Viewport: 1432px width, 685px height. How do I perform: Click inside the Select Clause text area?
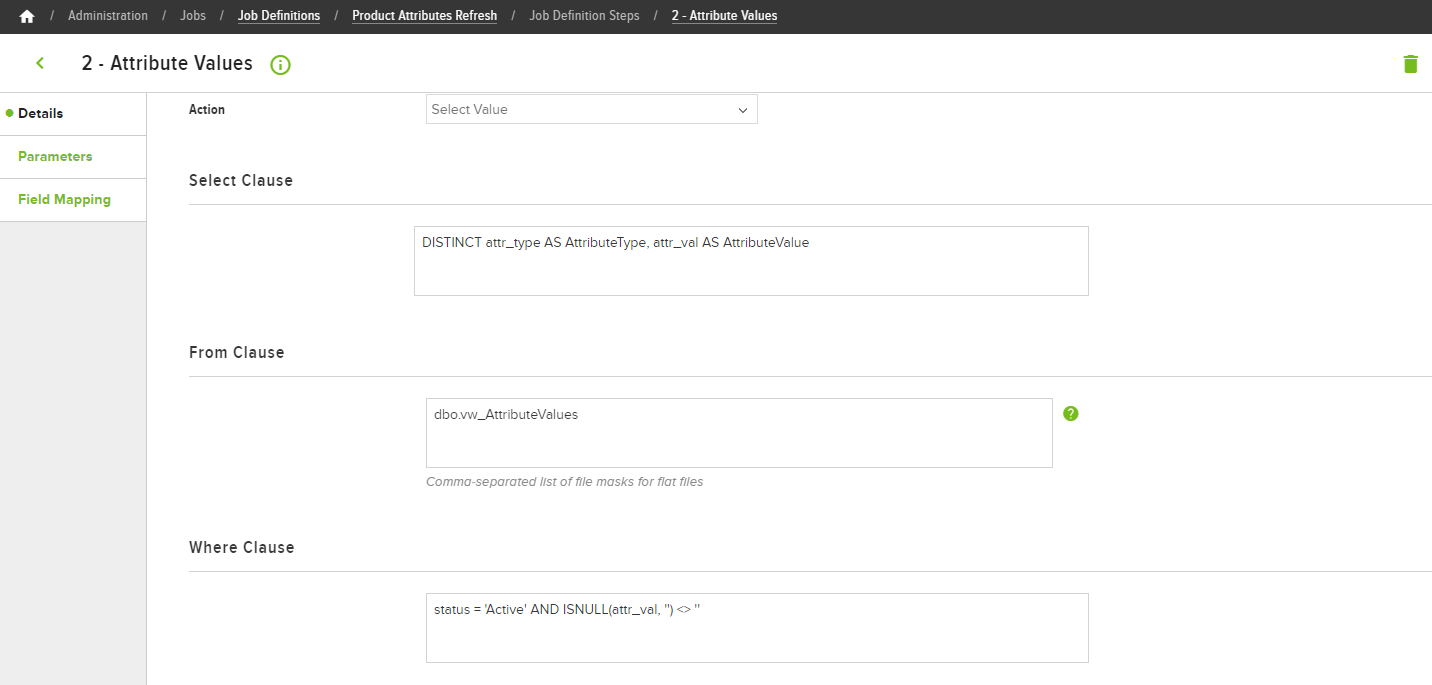(751, 261)
